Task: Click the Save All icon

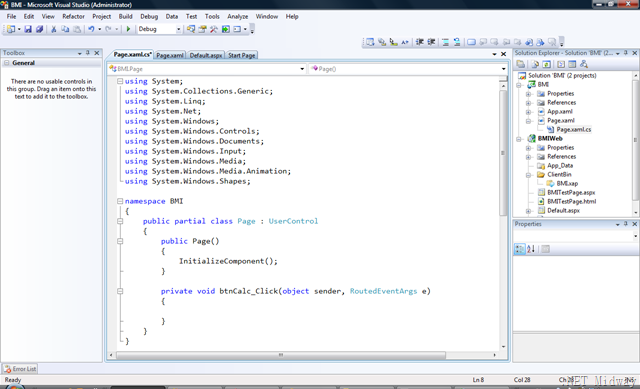Action: [39, 29]
